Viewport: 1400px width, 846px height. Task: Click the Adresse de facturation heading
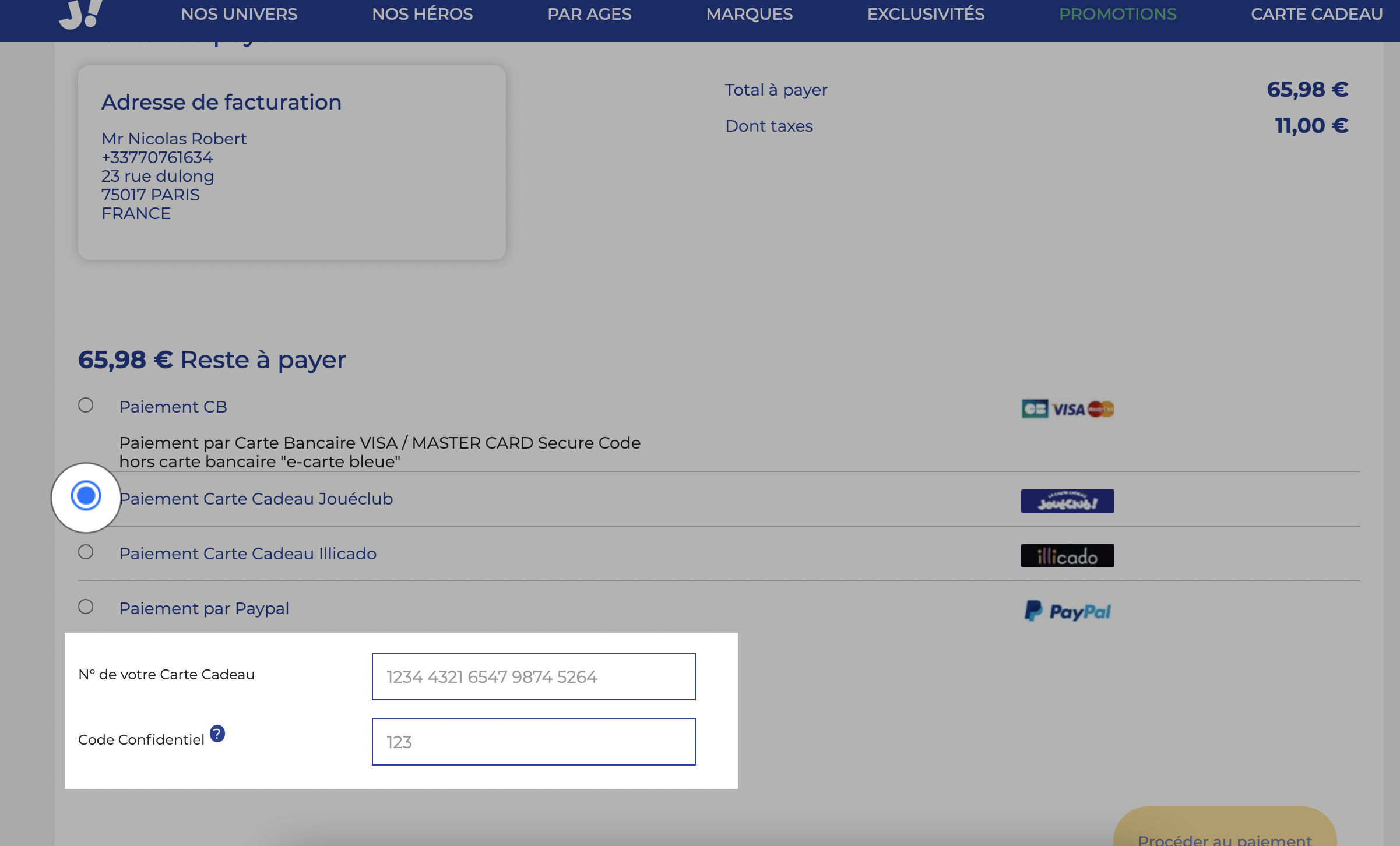221,103
